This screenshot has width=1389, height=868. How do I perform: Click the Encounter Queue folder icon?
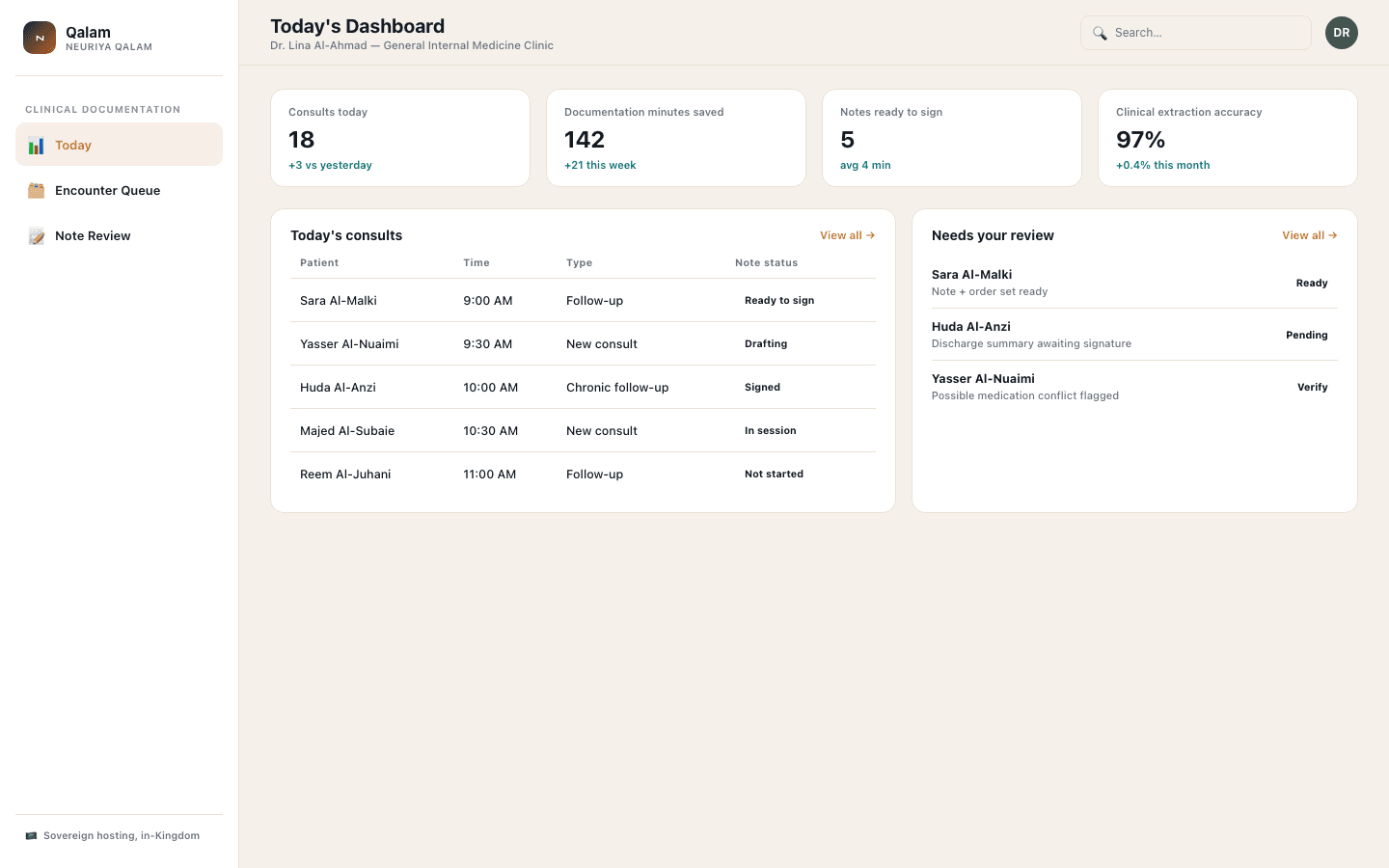pos(37,191)
